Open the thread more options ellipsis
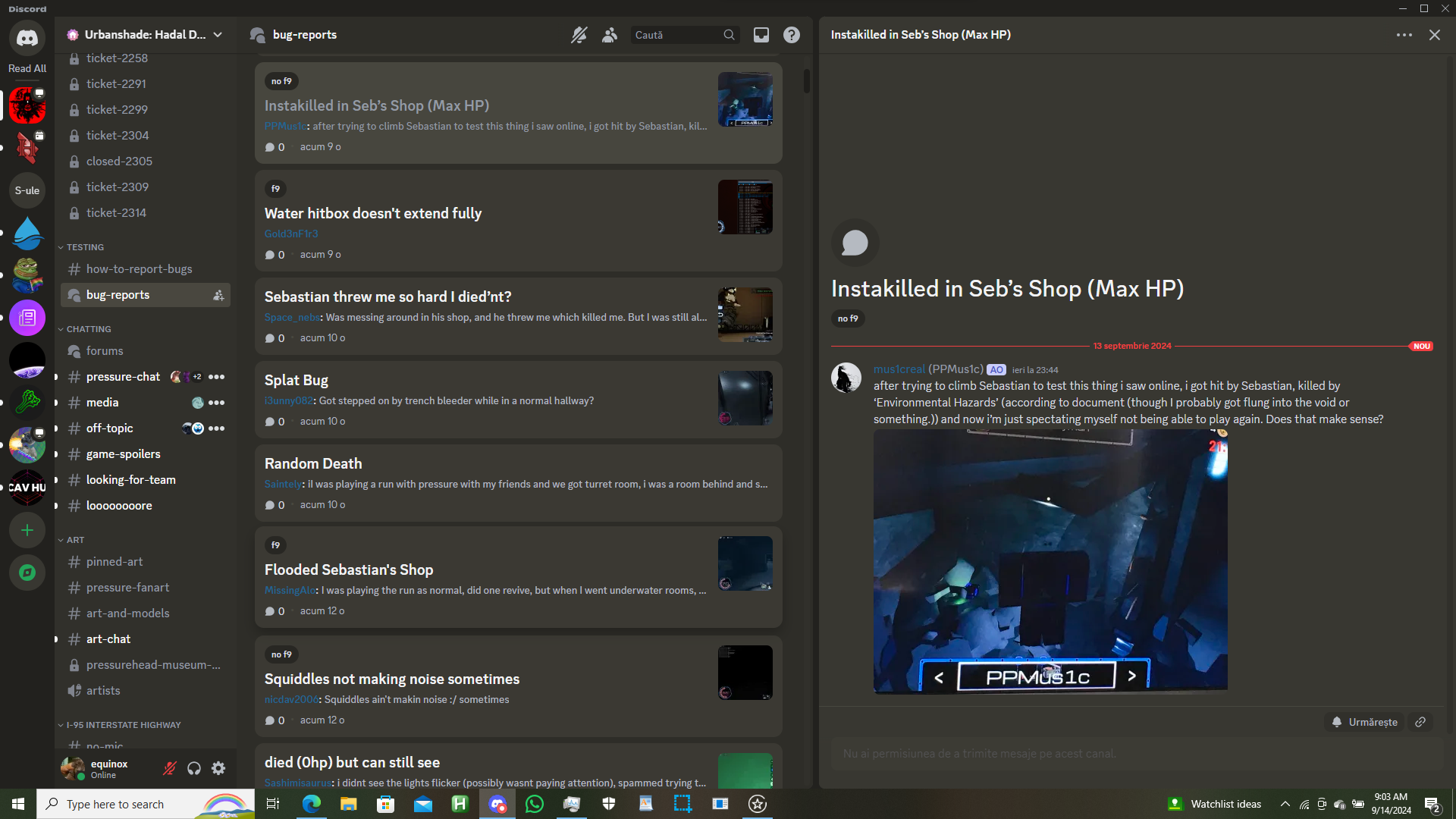The height and width of the screenshot is (819, 1456). (x=1404, y=35)
